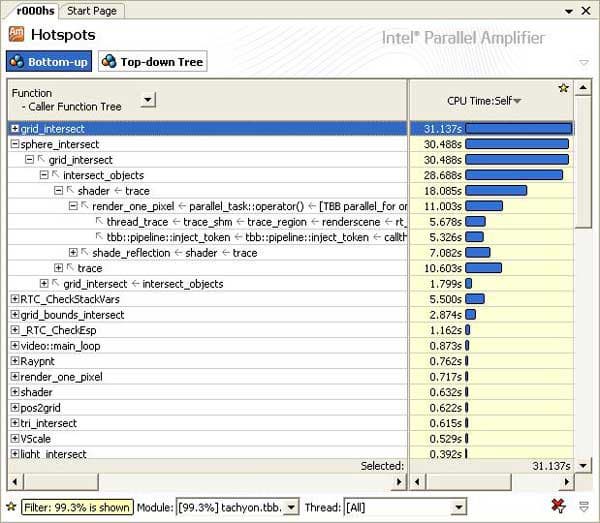This screenshot has width=600, height=523.
Task: Open the Thread filter dropdown
Action: pos(458,508)
